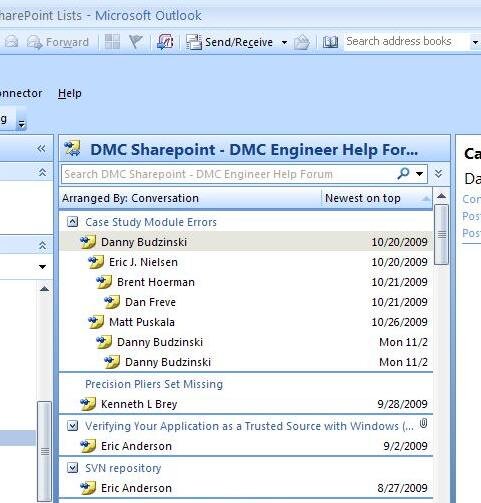This screenshot has width=481, height=503.
Task: Open the Send/Receive dropdown arrow
Action: coord(284,43)
